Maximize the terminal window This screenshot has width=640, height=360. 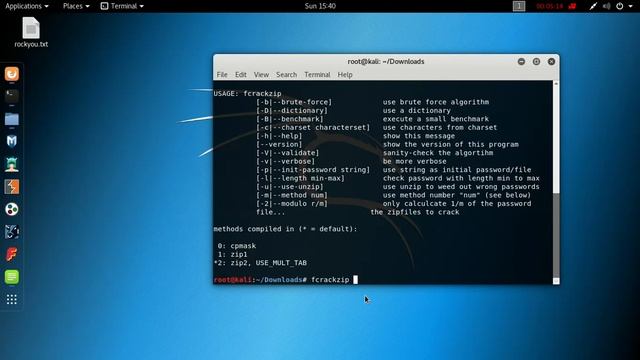click(x=536, y=62)
